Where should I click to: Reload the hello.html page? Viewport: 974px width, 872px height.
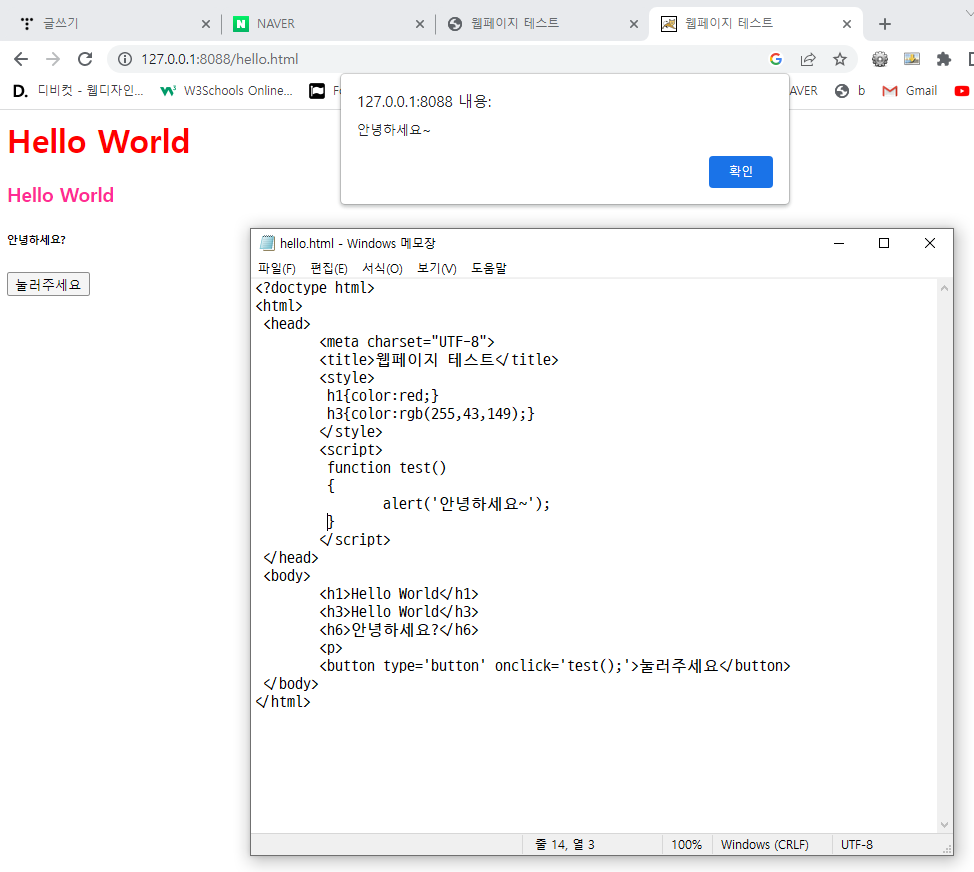click(x=85, y=59)
